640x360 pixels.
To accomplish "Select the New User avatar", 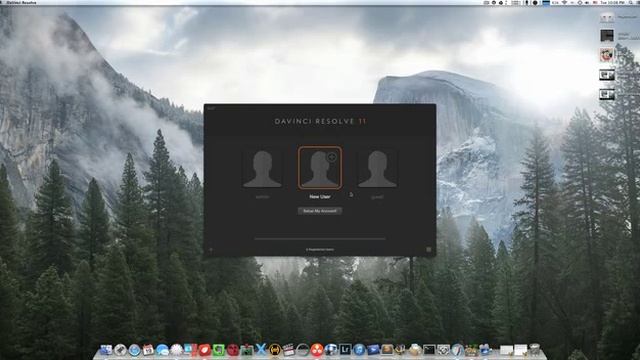I will 320,168.
